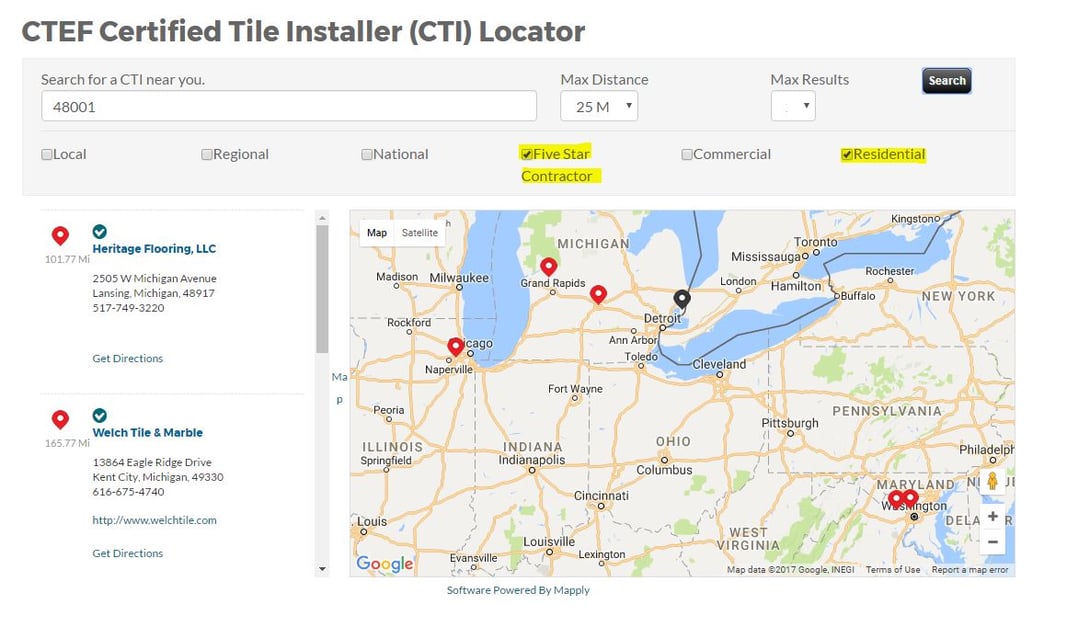This screenshot has height=627, width=1067.
Task: Click the Google logo on the map
Action: tap(383, 563)
